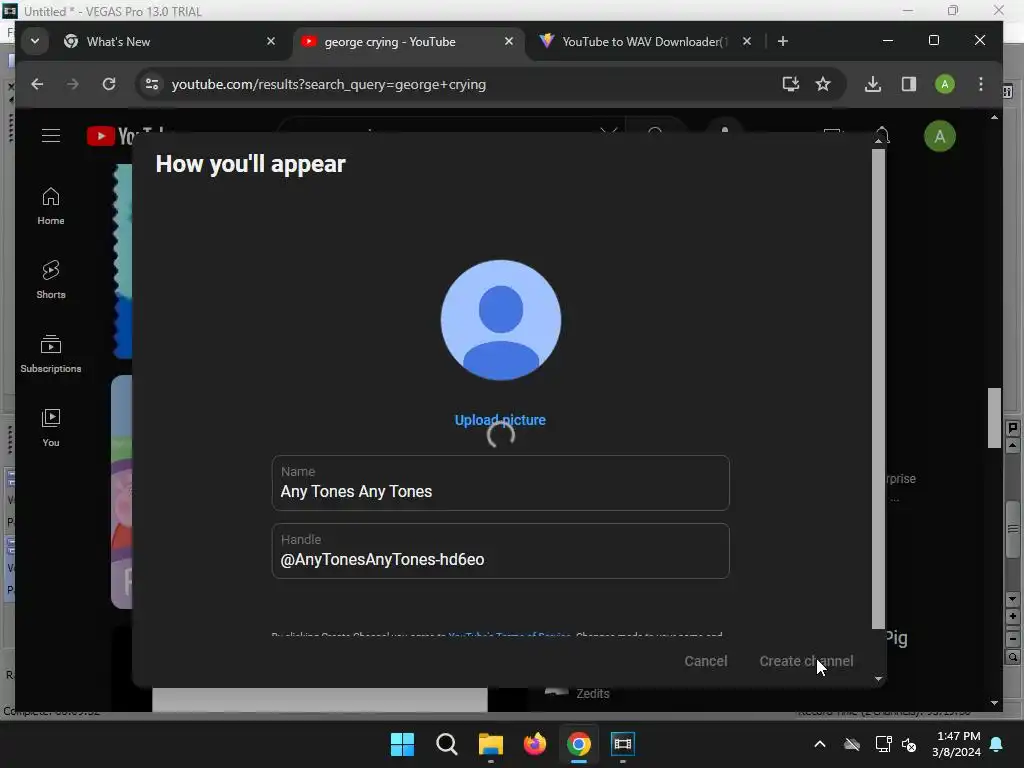Open Chrome downloads
1024x768 pixels.
coord(872,84)
